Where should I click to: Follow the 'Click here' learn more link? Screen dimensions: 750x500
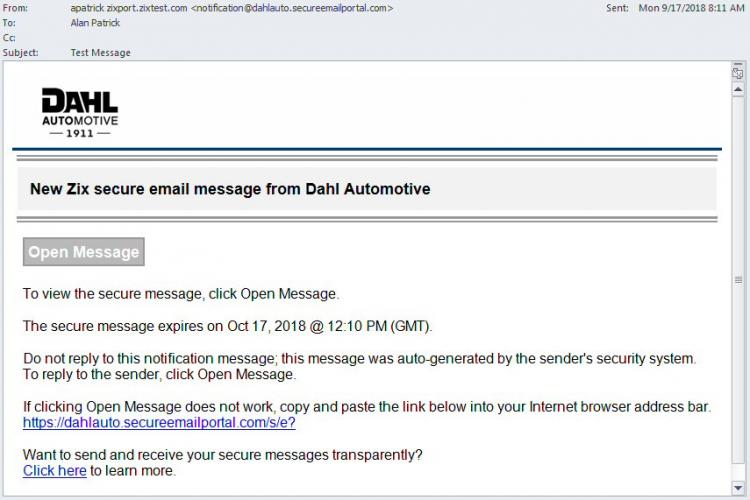55,470
